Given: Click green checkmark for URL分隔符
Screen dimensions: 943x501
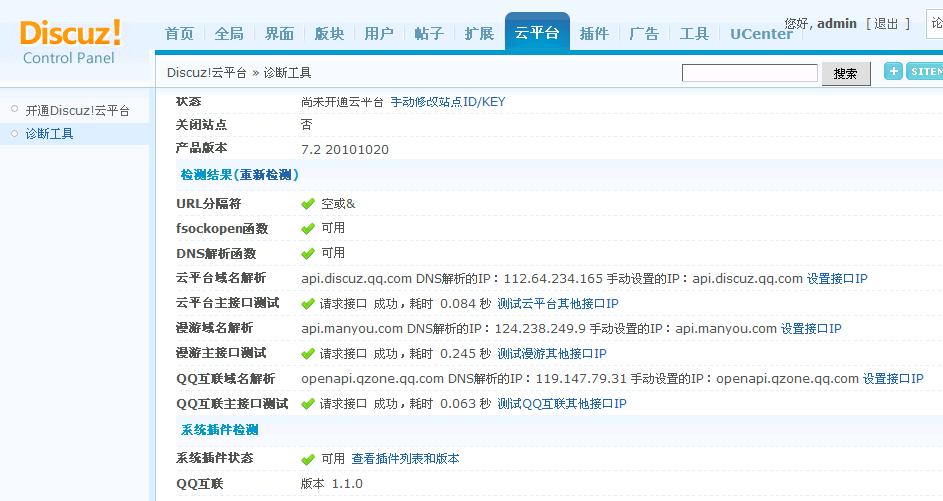Looking at the screenshot, I should [x=308, y=204].
